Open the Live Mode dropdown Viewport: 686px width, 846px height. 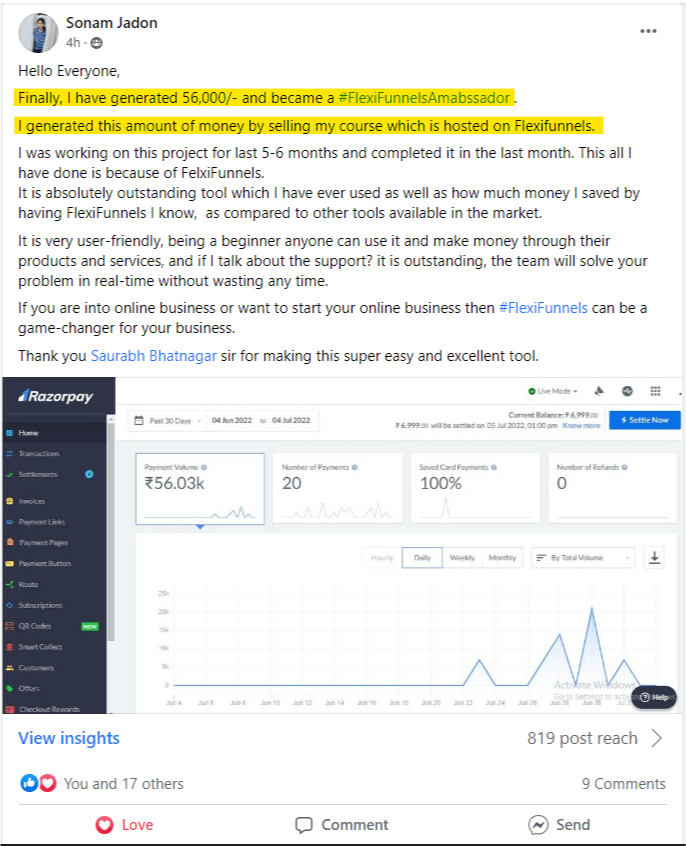(553, 391)
